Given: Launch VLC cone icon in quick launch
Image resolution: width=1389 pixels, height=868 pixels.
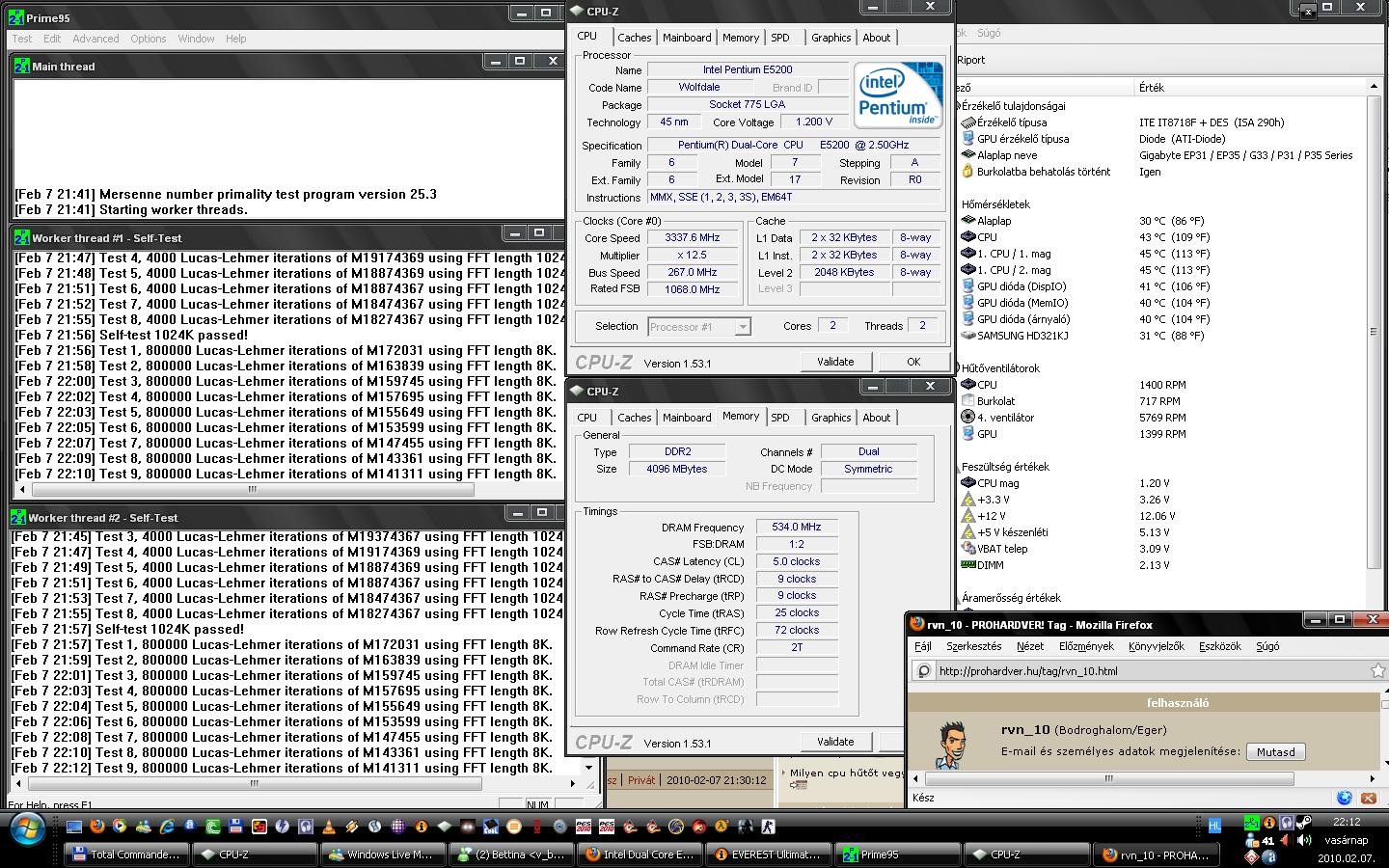Looking at the screenshot, I should (x=329, y=827).
